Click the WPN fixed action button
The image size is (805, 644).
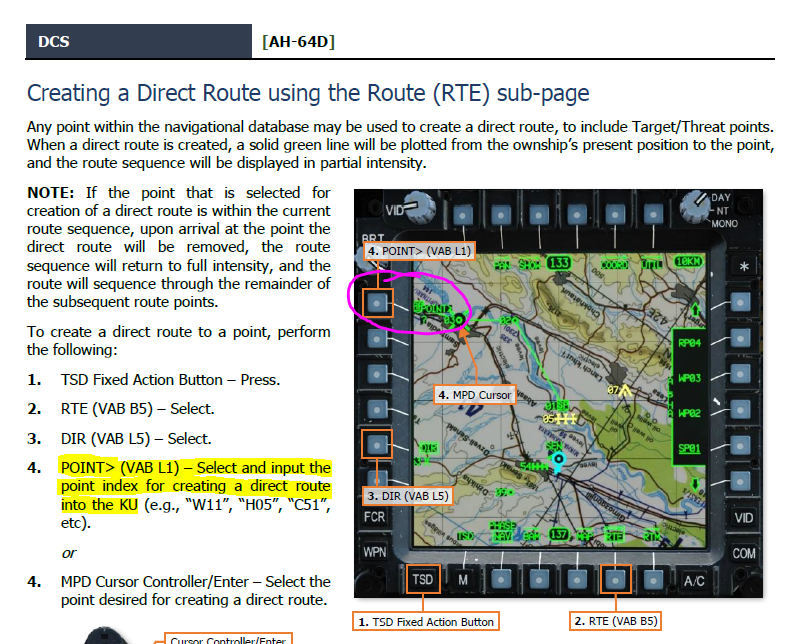[x=374, y=552]
